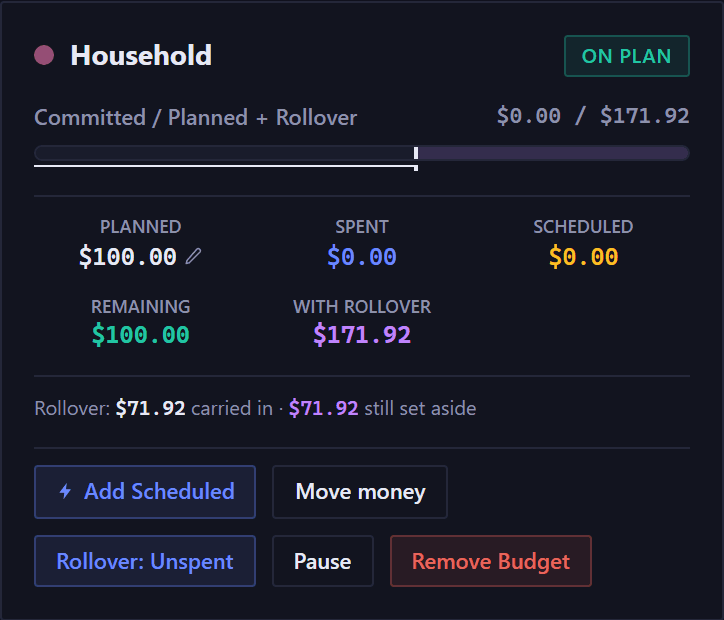Click the Add Scheduled button
Screen dimensions: 724x620
tap(145, 492)
